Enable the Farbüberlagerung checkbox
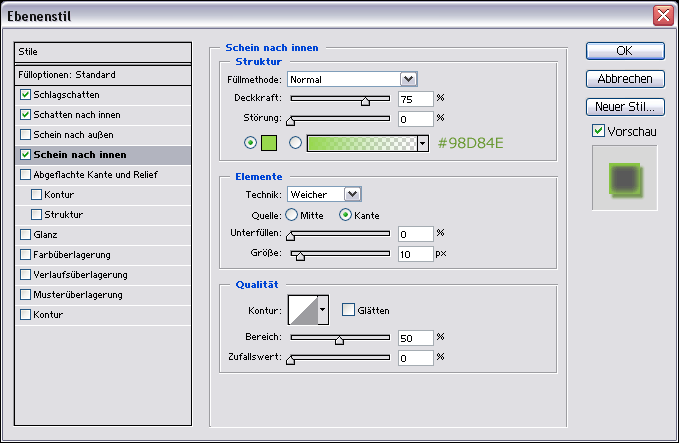679x443 pixels. (26, 254)
